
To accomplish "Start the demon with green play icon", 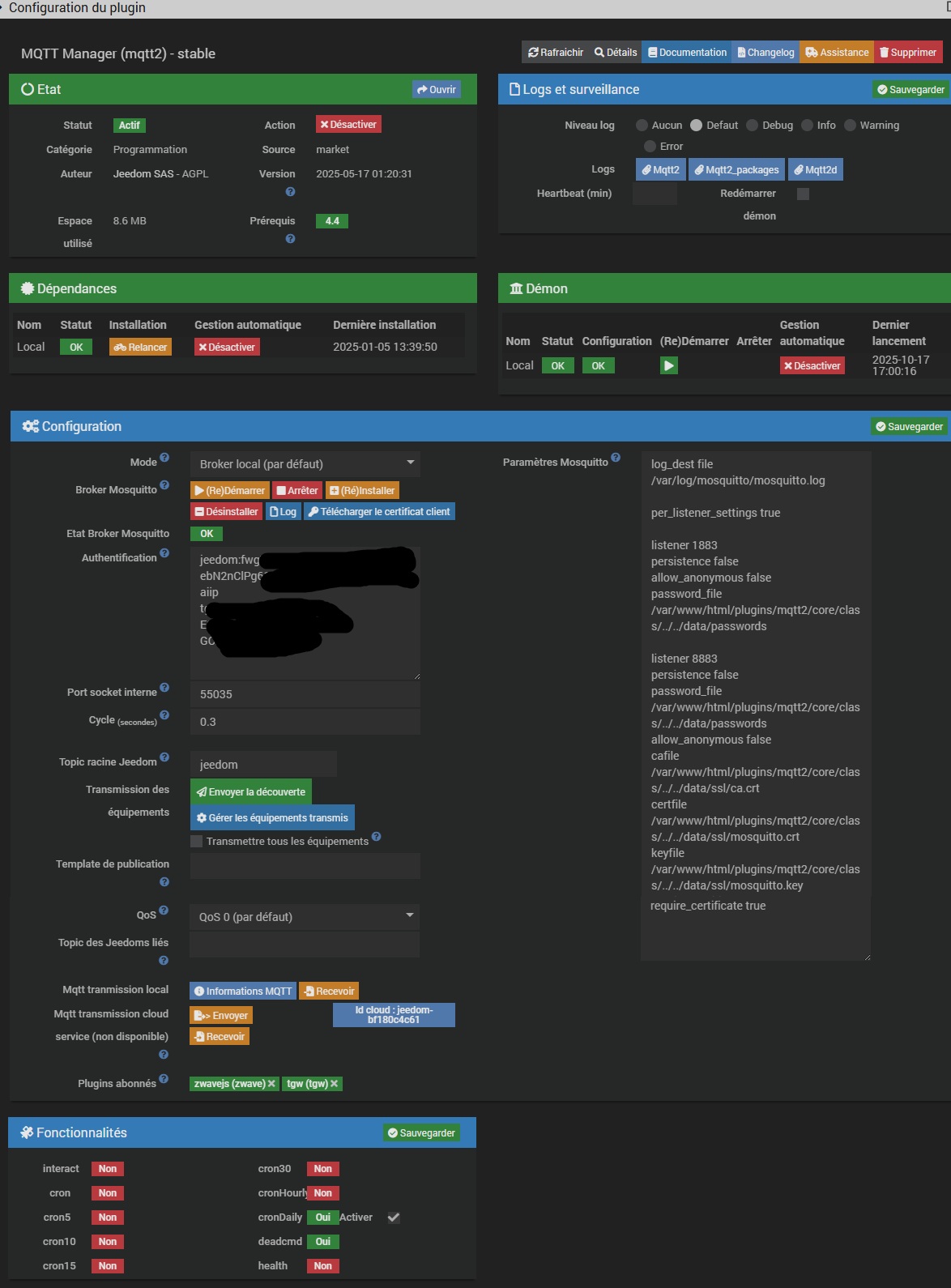I will pyautogui.click(x=668, y=365).
